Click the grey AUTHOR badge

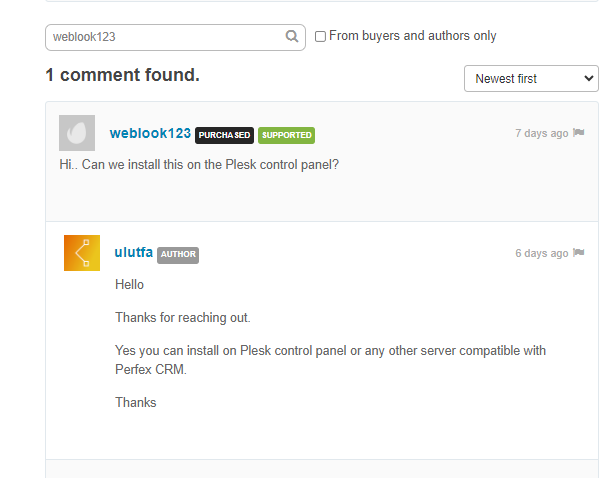tap(178, 255)
